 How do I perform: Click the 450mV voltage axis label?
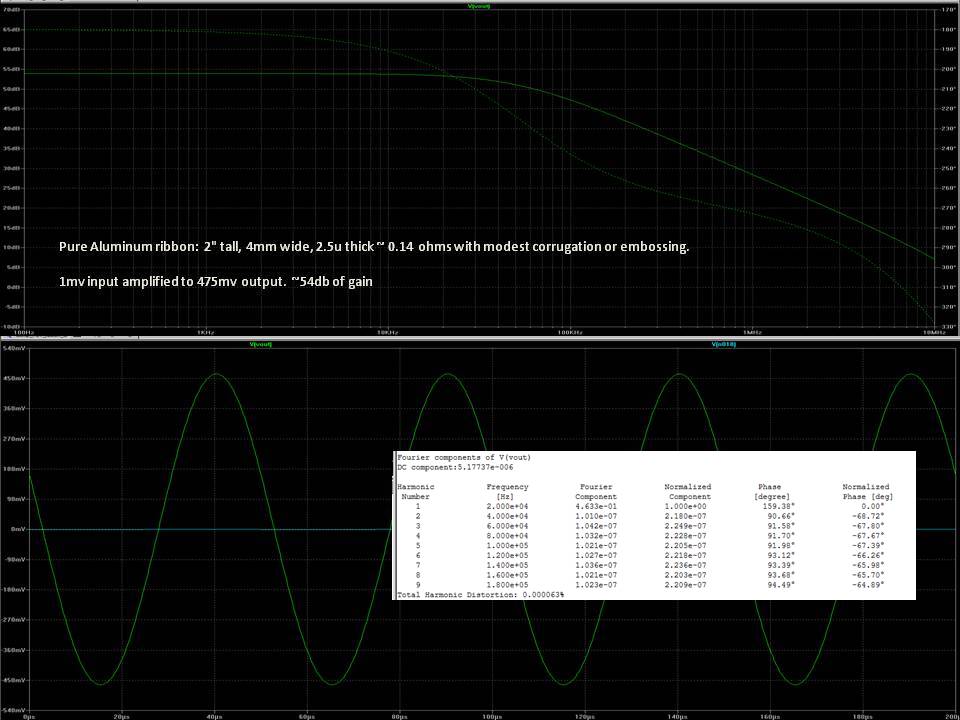(13, 378)
